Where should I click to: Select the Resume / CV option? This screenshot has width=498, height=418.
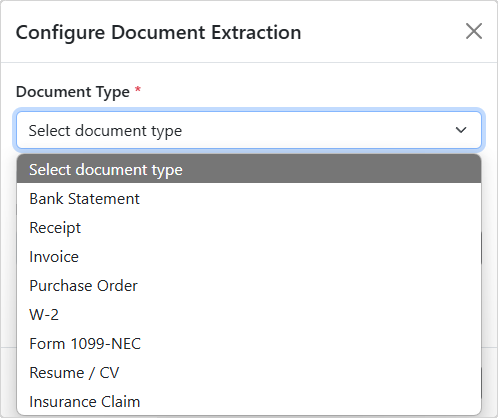[x=249, y=373]
